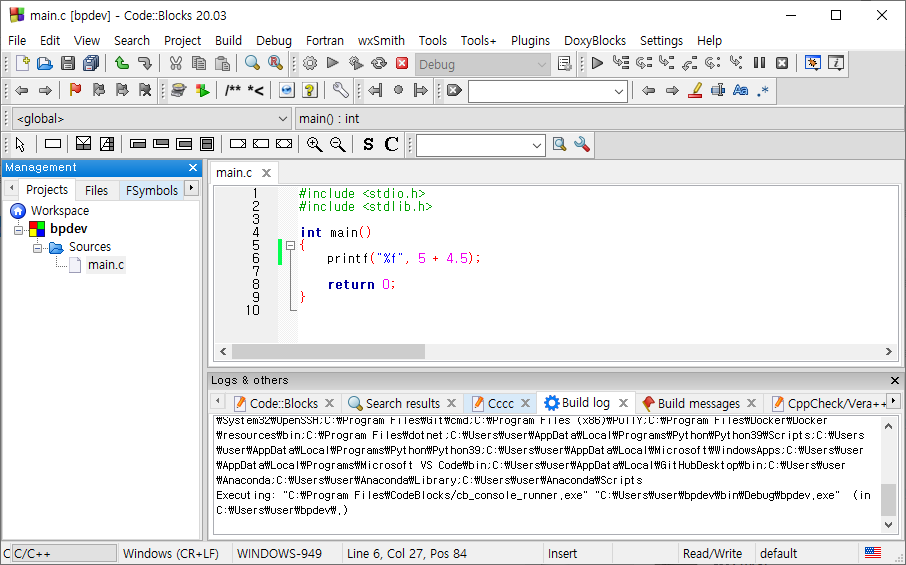Click the Build and run icon
Screen dimensions: 906x565
click(356, 63)
